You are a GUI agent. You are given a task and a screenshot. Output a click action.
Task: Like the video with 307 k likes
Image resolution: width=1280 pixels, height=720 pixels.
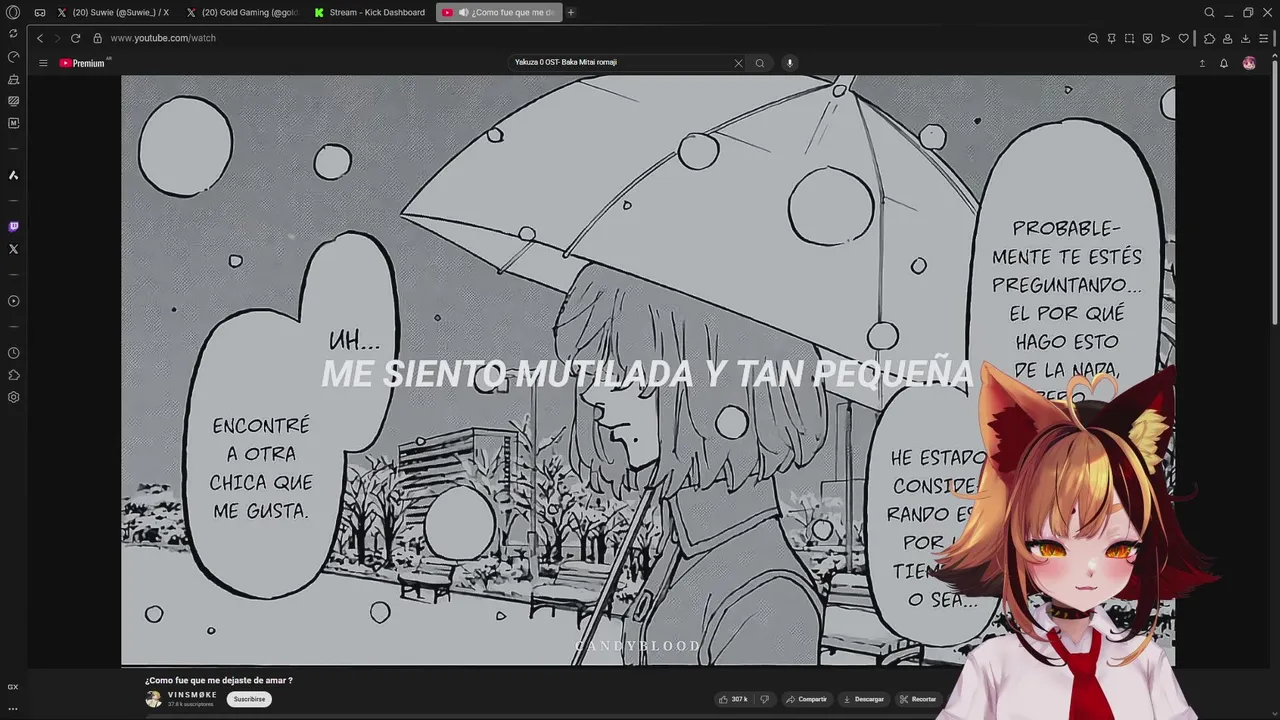click(x=733, y=699)
